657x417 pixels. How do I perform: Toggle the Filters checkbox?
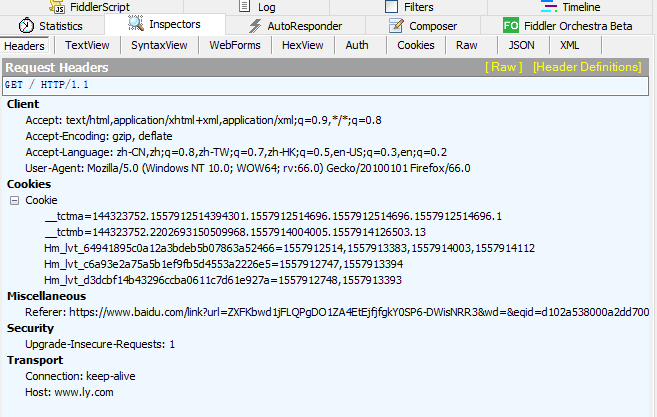(x=391, y=6)
